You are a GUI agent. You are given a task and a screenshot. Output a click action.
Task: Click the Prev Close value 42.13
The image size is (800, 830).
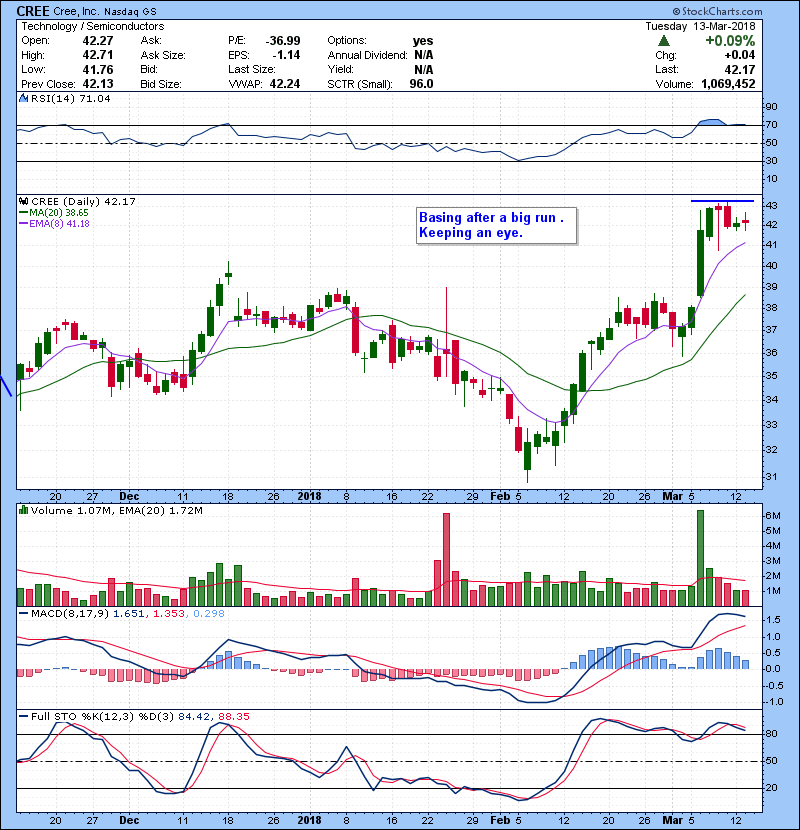(98, 84)
